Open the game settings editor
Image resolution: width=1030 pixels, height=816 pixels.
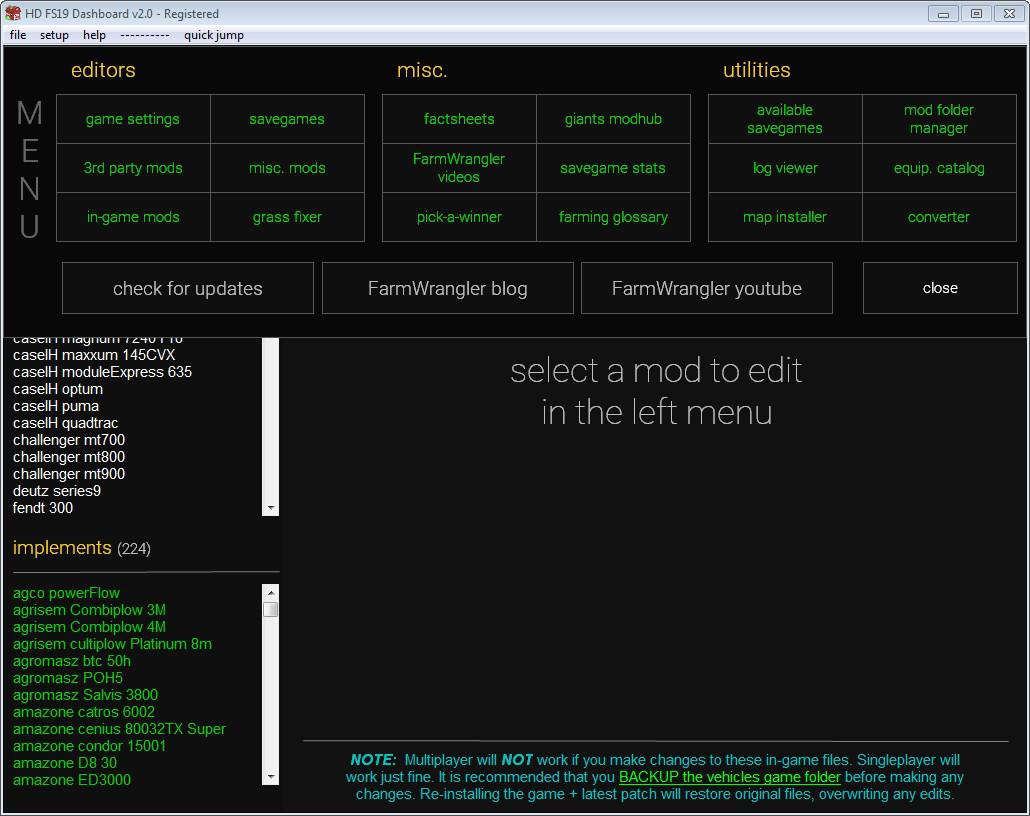133,119
